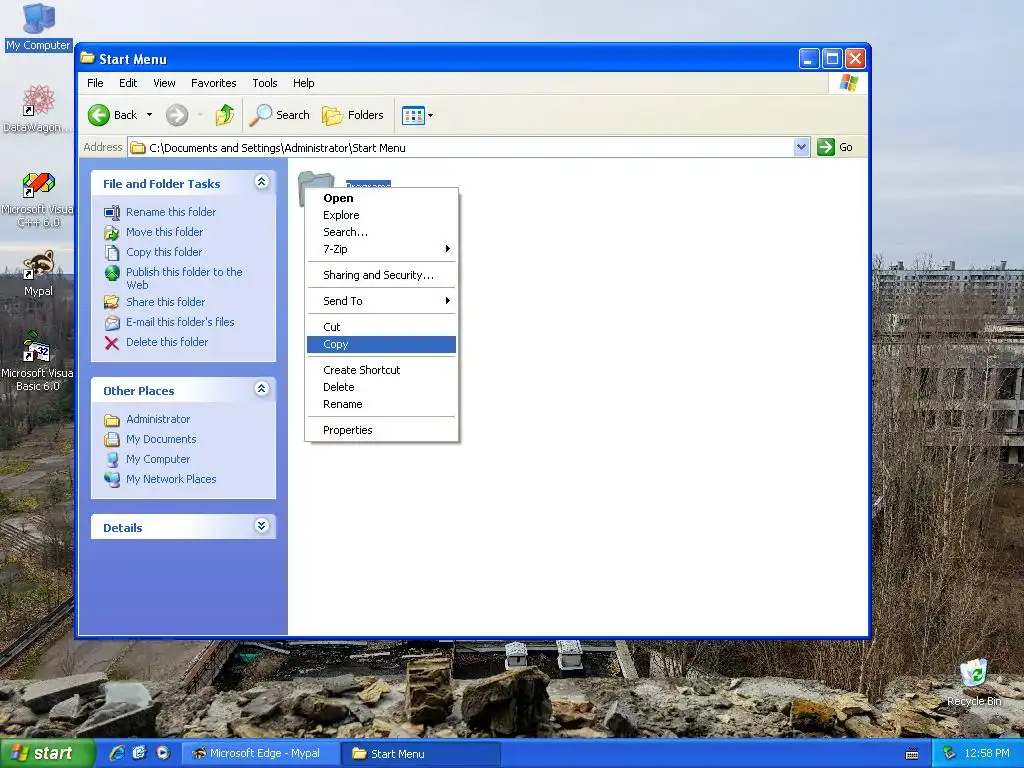Click the Go button

point(835,148)
